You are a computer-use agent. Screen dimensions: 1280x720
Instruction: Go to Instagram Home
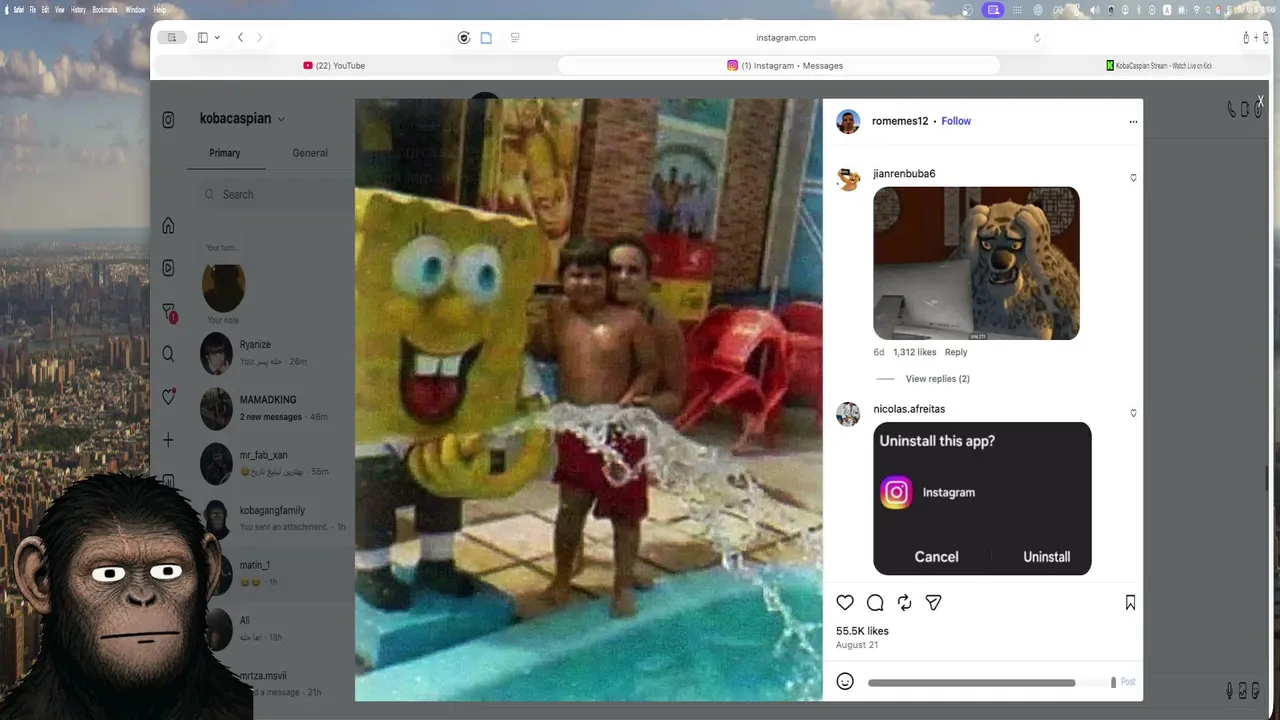click(x=168, y=225)
